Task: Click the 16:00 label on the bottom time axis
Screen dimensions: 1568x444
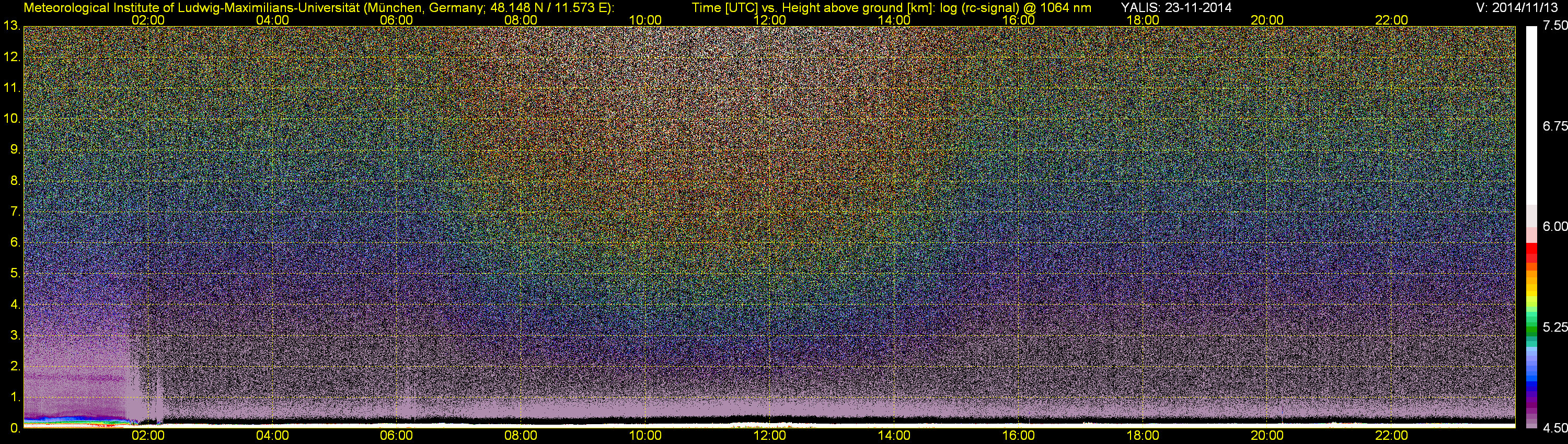Action: (1018, 436)
